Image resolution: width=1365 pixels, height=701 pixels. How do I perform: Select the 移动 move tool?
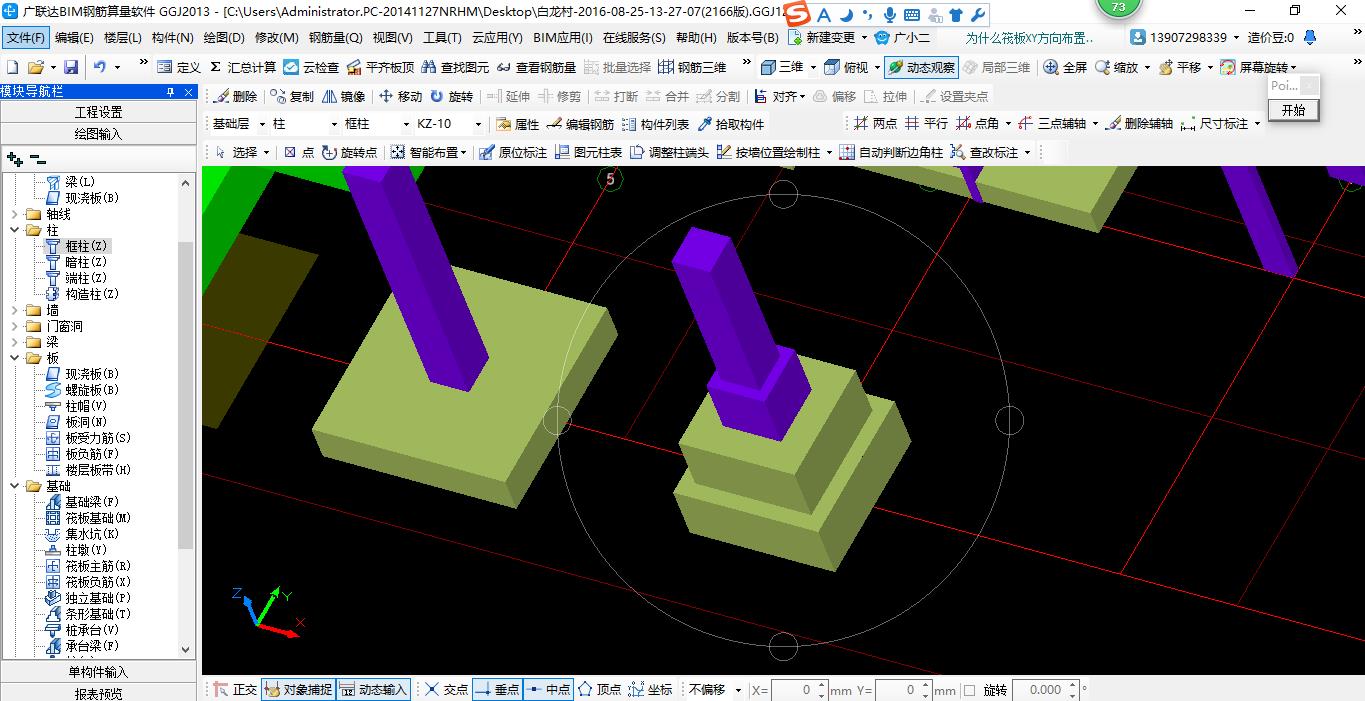coord(400,96)
